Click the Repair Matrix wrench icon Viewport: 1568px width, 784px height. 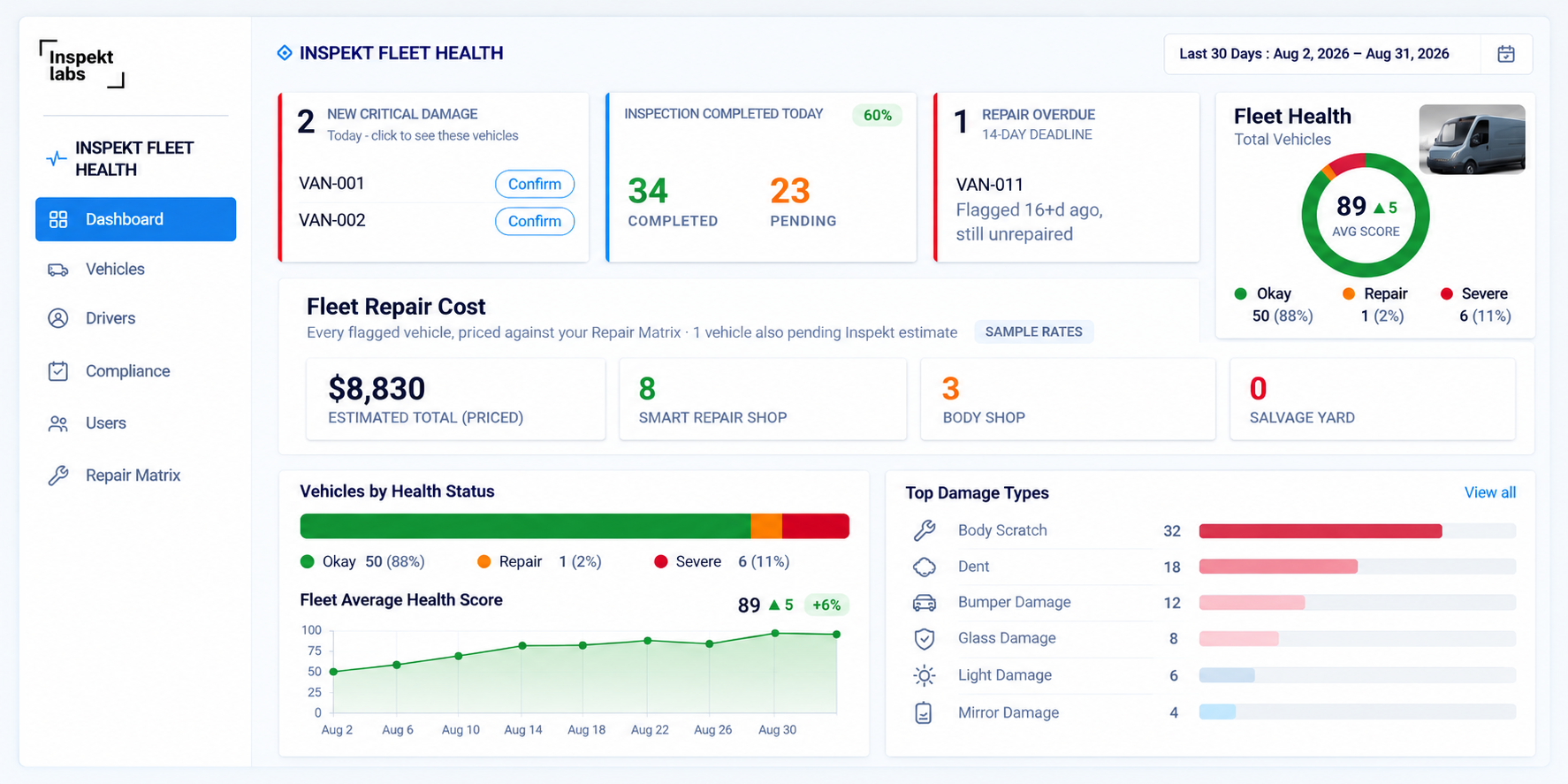click(x=58, y=476)
